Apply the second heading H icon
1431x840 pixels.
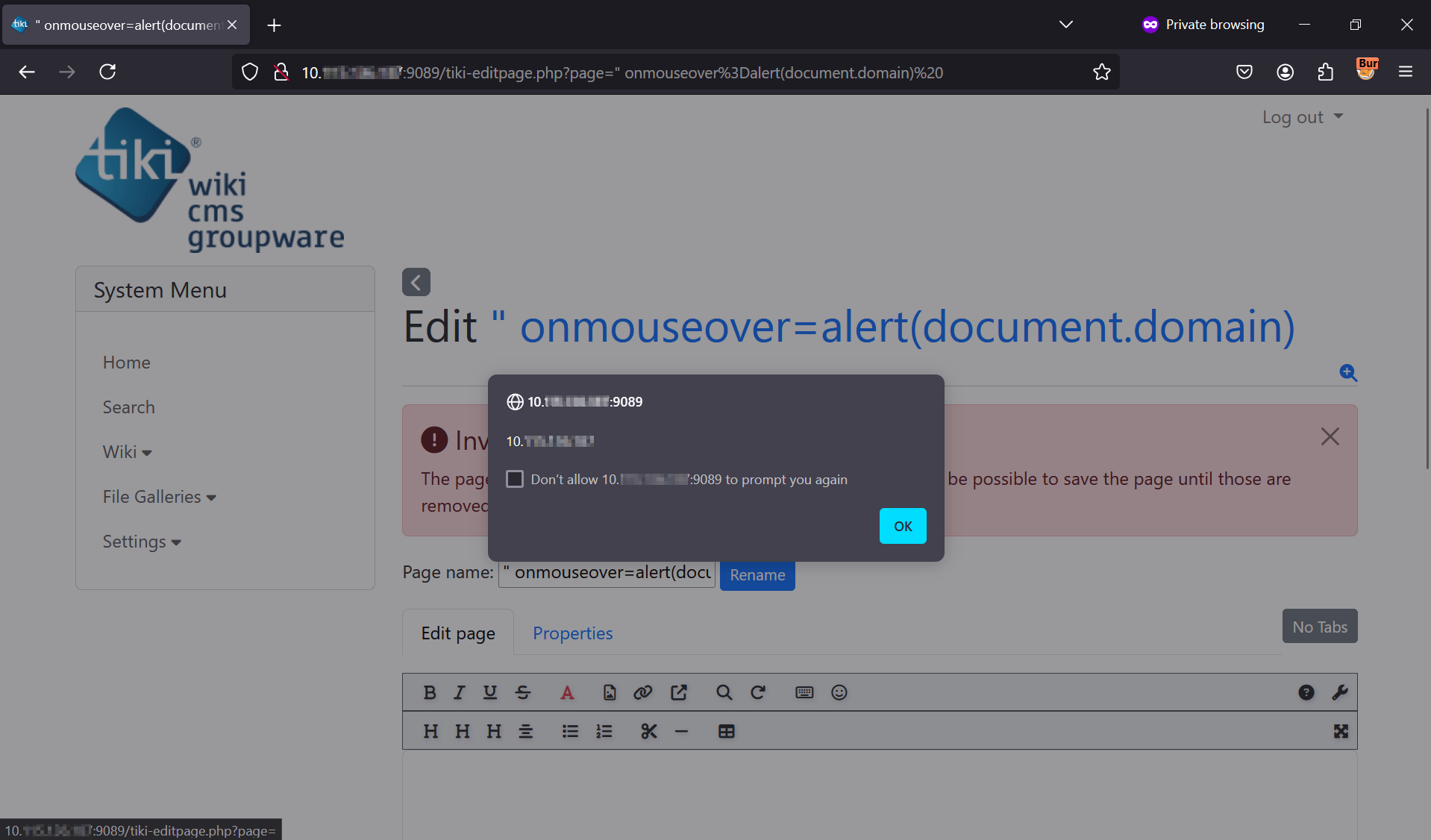click(463, 731)
